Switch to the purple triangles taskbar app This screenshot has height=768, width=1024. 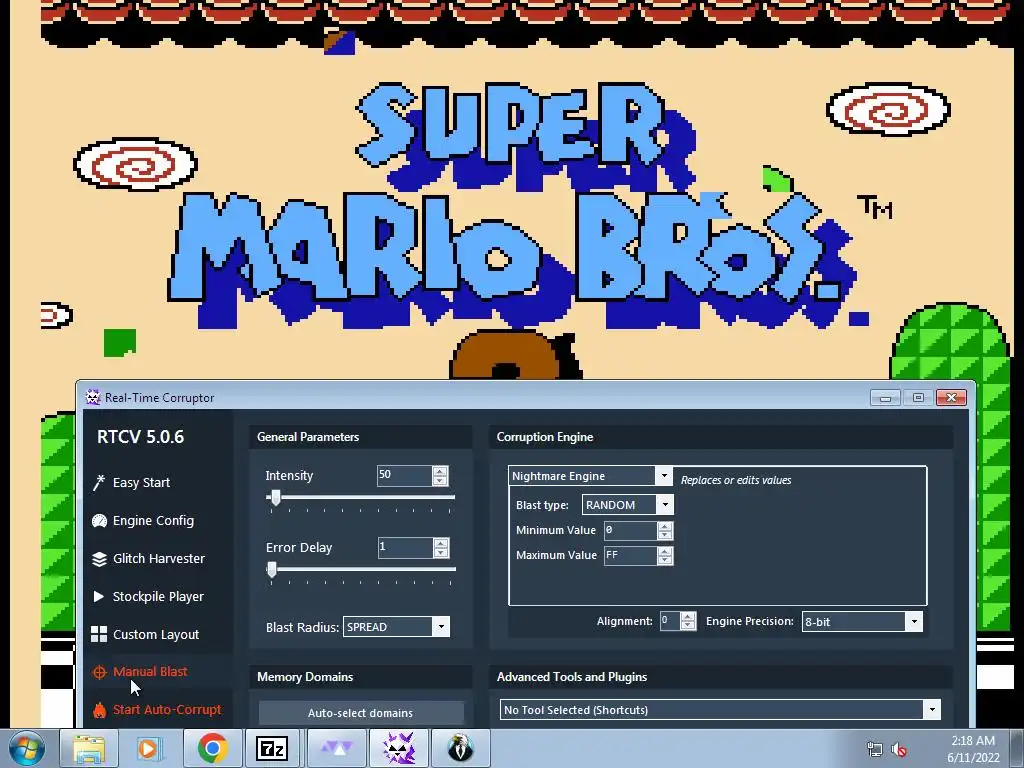[335, 748]
